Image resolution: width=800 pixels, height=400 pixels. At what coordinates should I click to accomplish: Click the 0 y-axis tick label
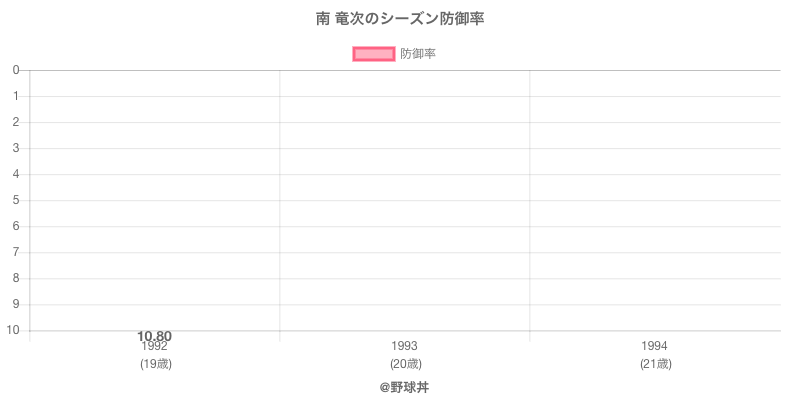click(x=17, y=70)
